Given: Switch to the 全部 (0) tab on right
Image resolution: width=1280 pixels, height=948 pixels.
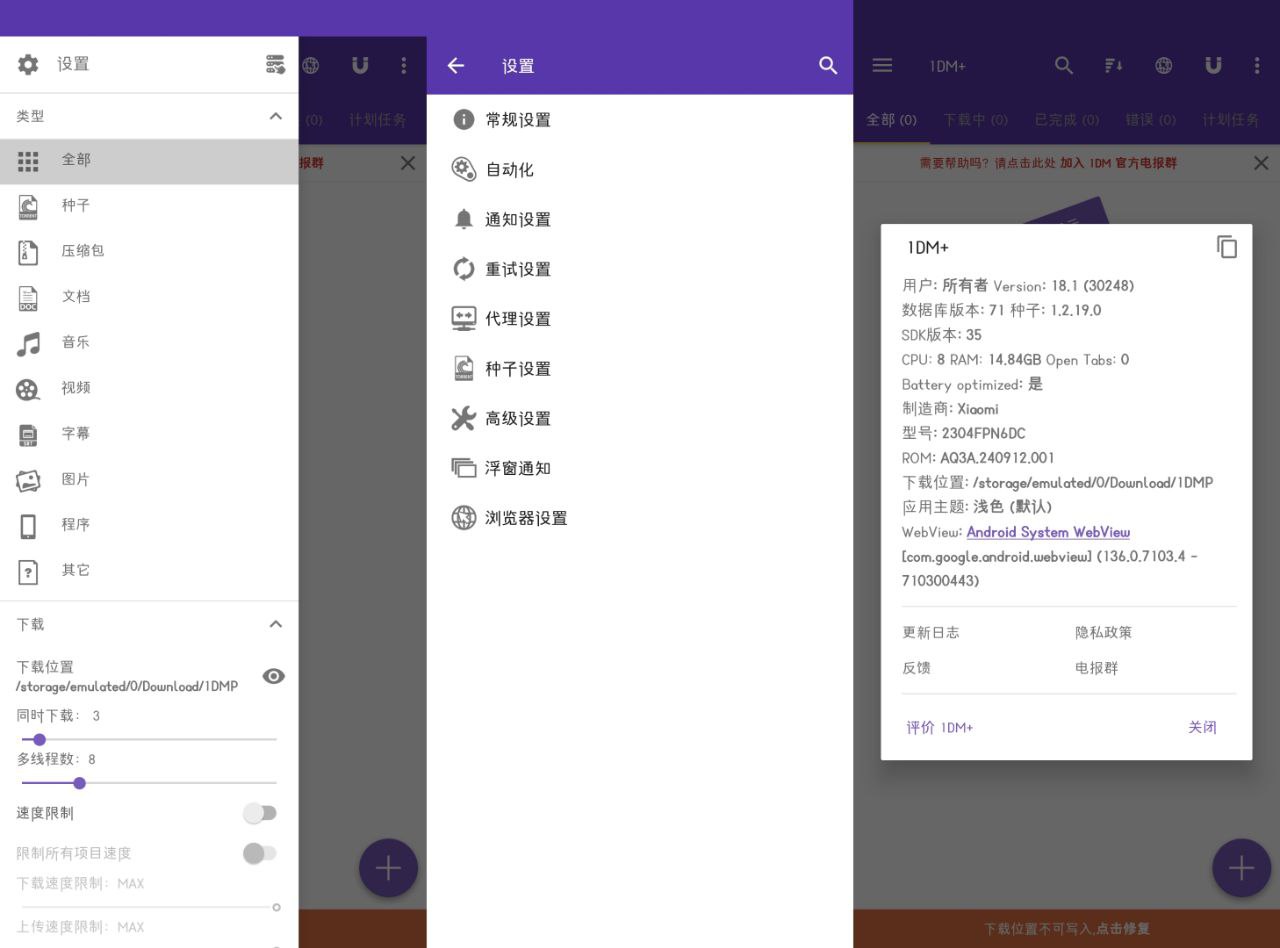Looking at the screenshot, I should click(891, 120).
